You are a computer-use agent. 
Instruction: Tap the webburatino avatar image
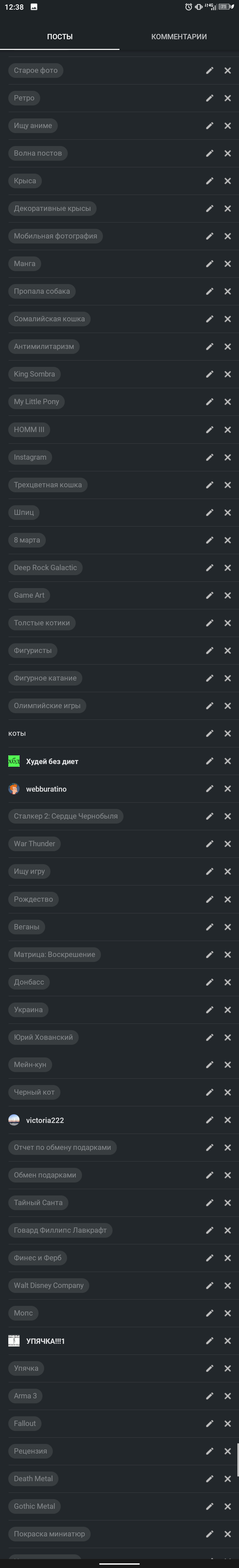14,789
